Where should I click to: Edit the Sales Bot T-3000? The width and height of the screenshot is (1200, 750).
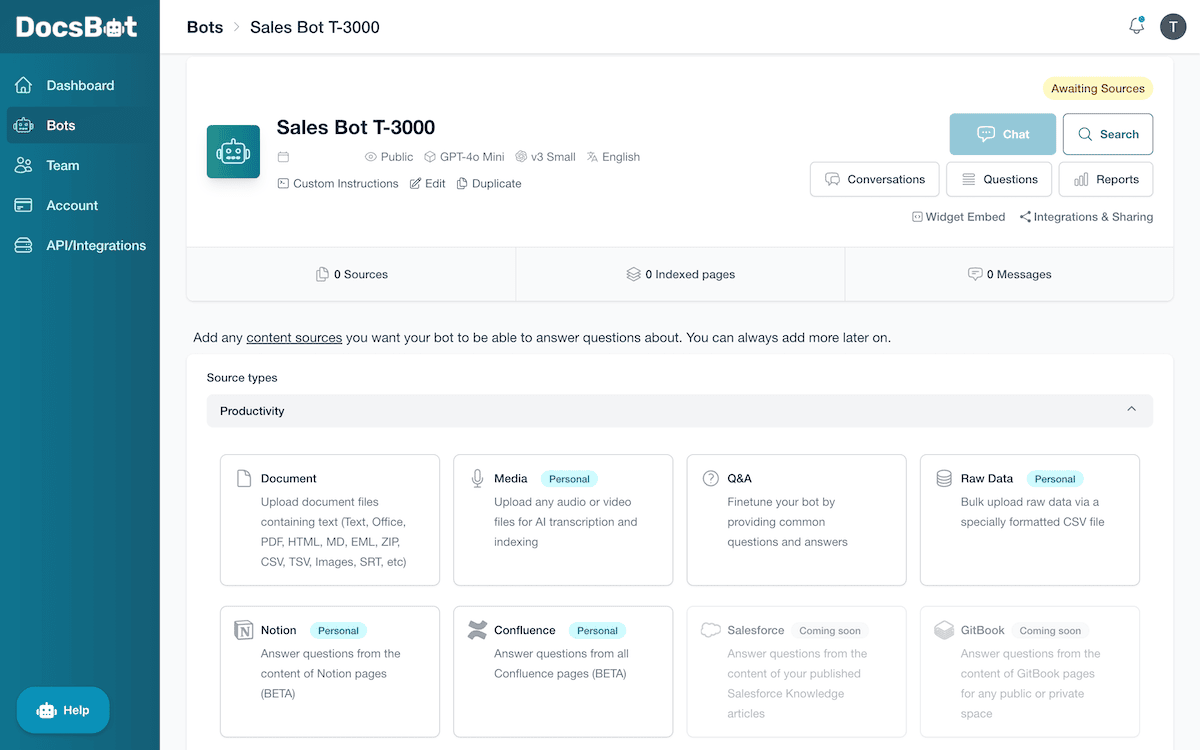(x=428, y=184)
